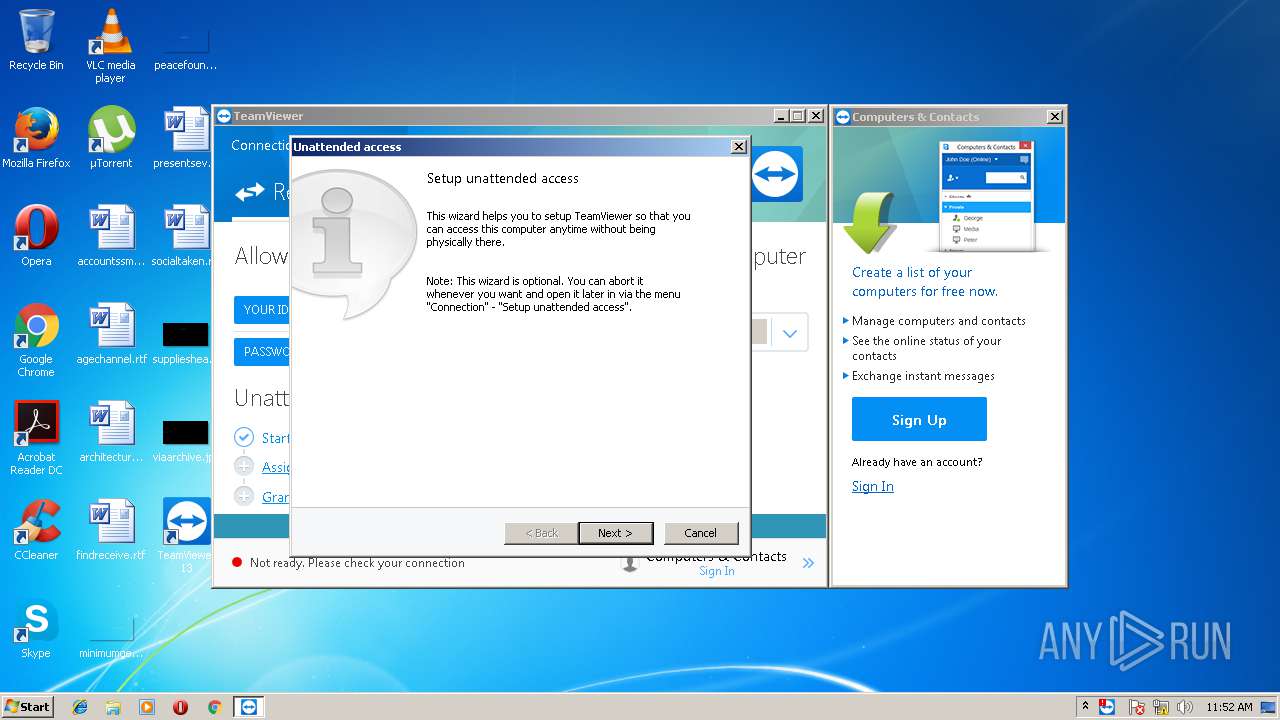Viewport: 1280px width, 720px height.
Task: Select accountssm document on desktop
Action: click(110, 236)
